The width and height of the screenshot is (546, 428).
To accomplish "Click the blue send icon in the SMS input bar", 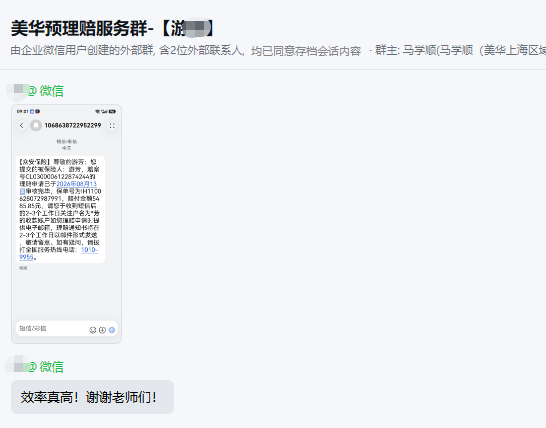I will pos(112,330).
